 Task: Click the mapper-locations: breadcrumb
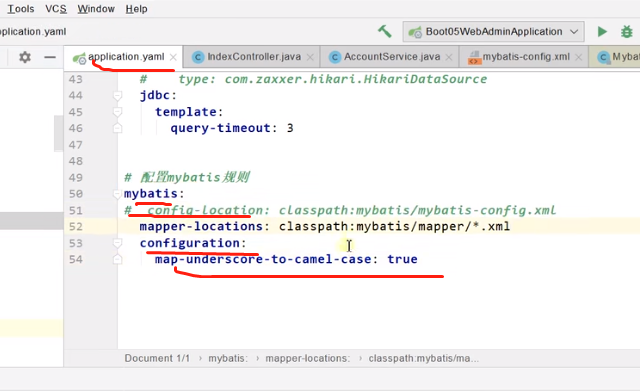coord(308,358)
